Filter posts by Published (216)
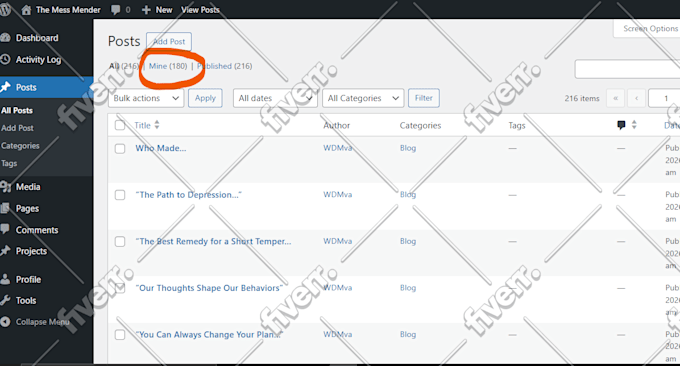 (x=225, y=66)
